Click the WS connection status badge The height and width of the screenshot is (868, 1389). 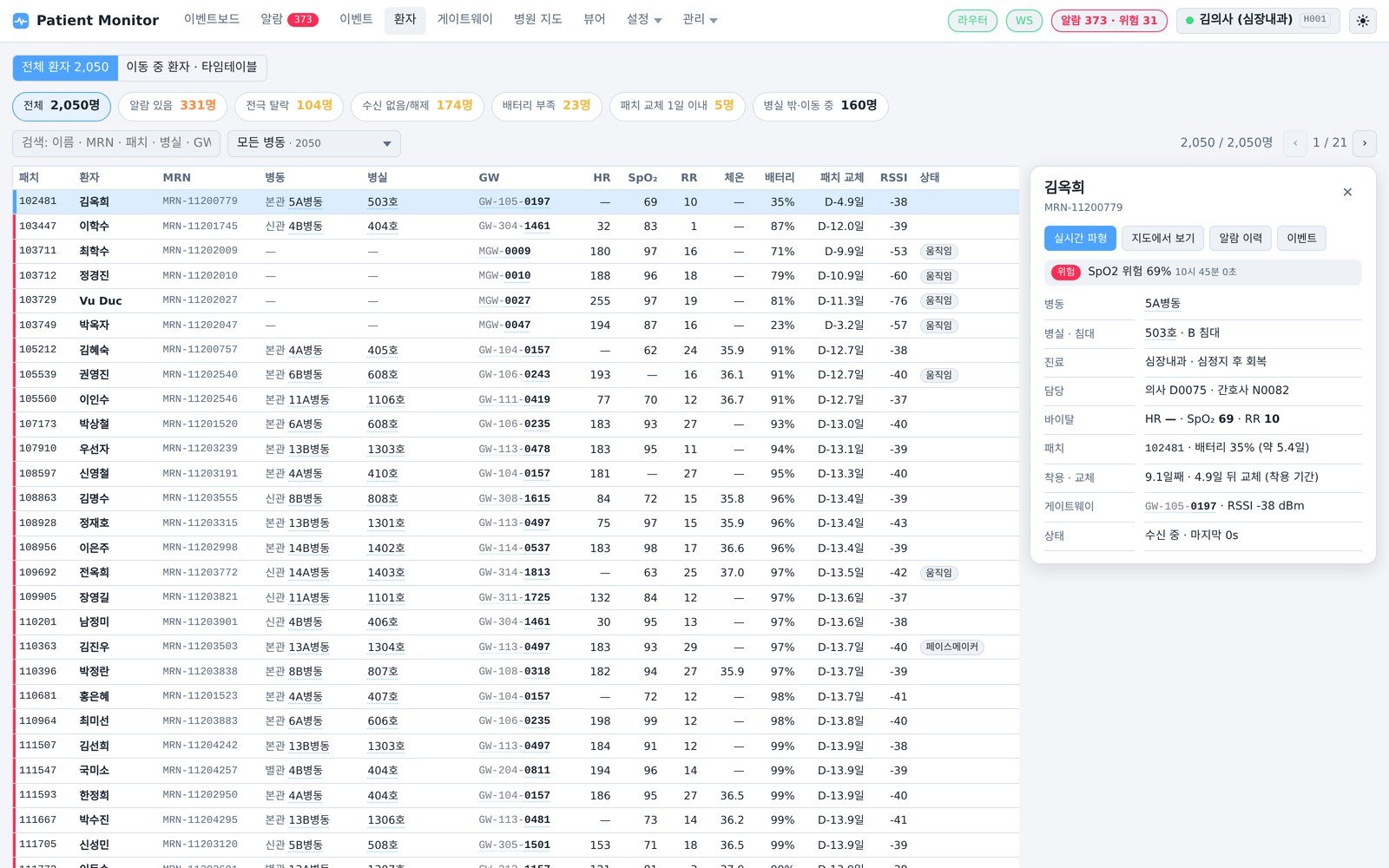coord(1024,21)
